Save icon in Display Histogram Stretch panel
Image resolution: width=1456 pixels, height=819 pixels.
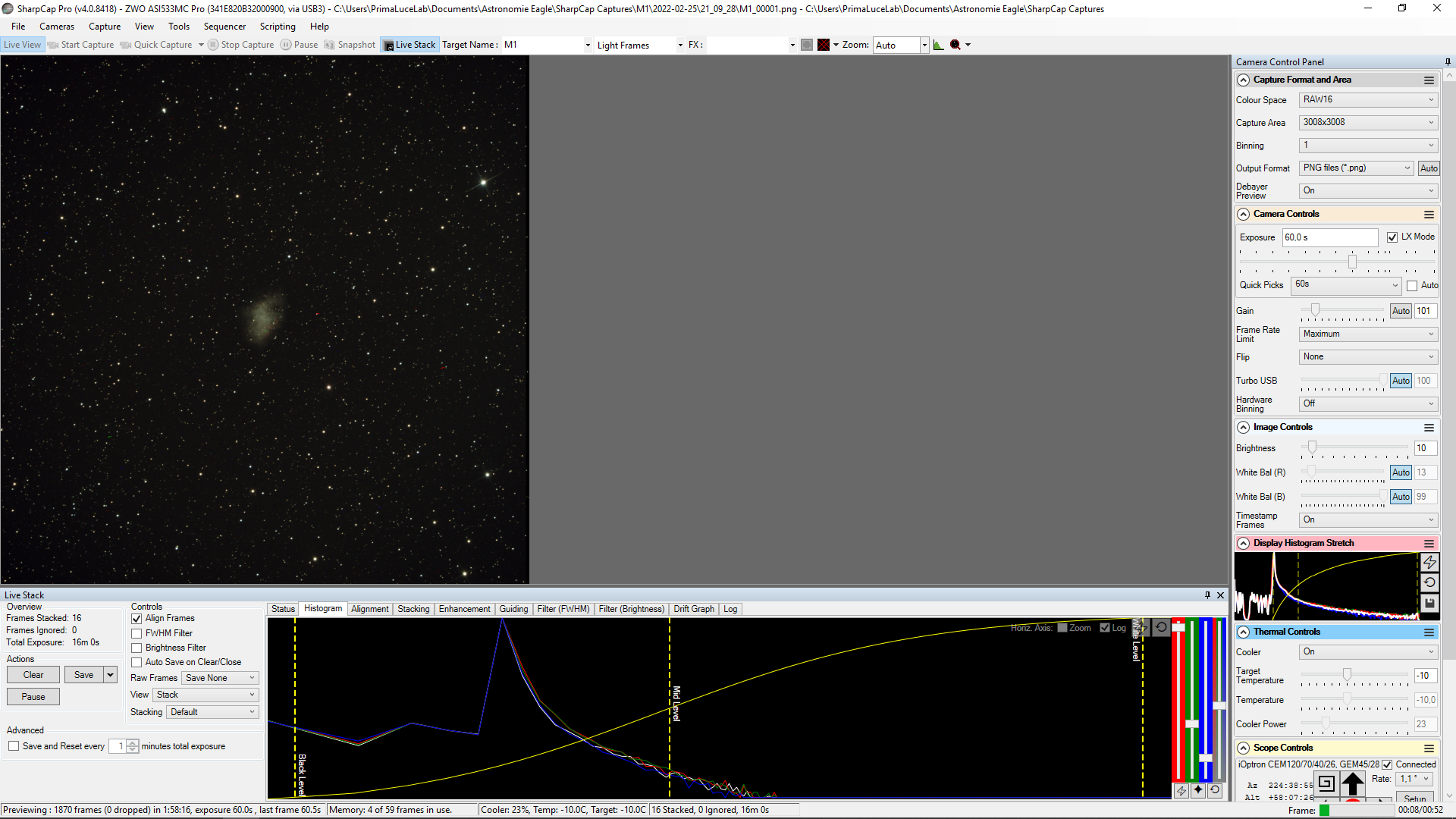[x=1429, y=603]
